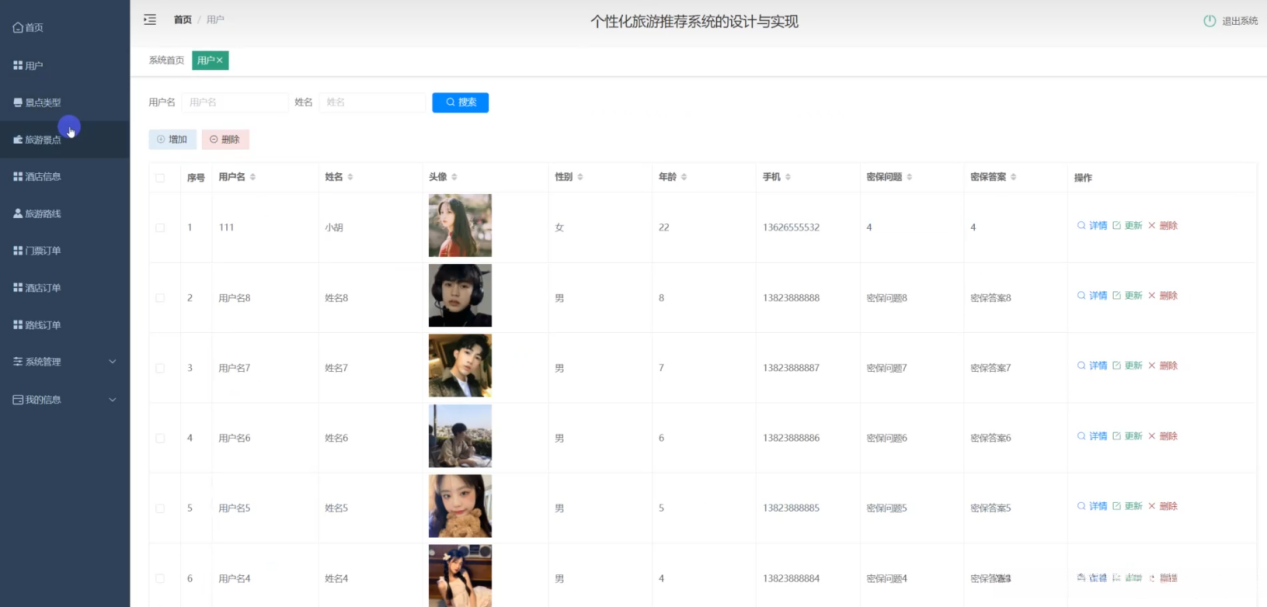This screenshot has height=607, width=1267.
Task: Focus the 用户名 search field
Action: click(x=235, y=102)
